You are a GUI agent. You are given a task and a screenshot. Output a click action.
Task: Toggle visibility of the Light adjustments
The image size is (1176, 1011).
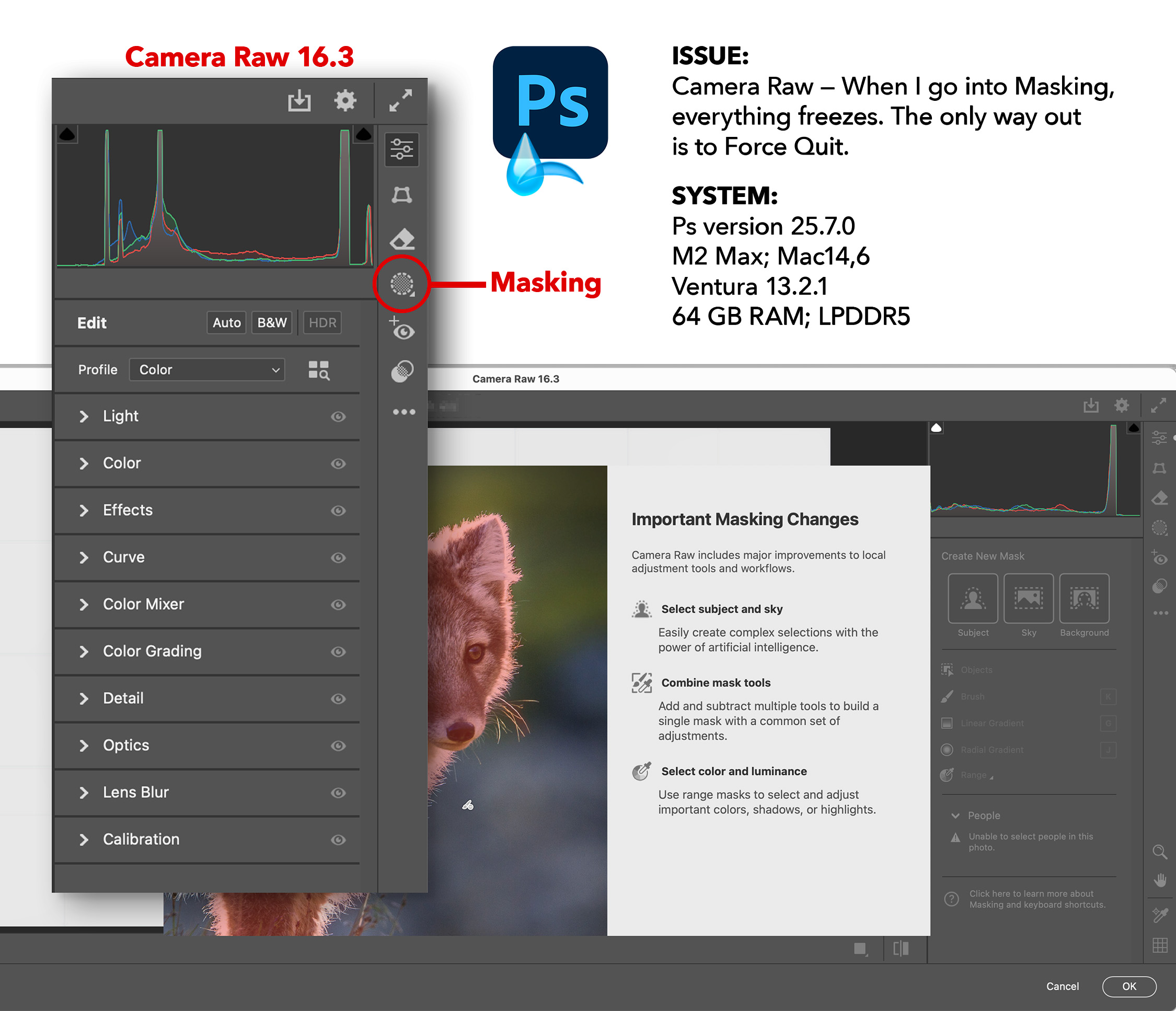pos(338,416)
